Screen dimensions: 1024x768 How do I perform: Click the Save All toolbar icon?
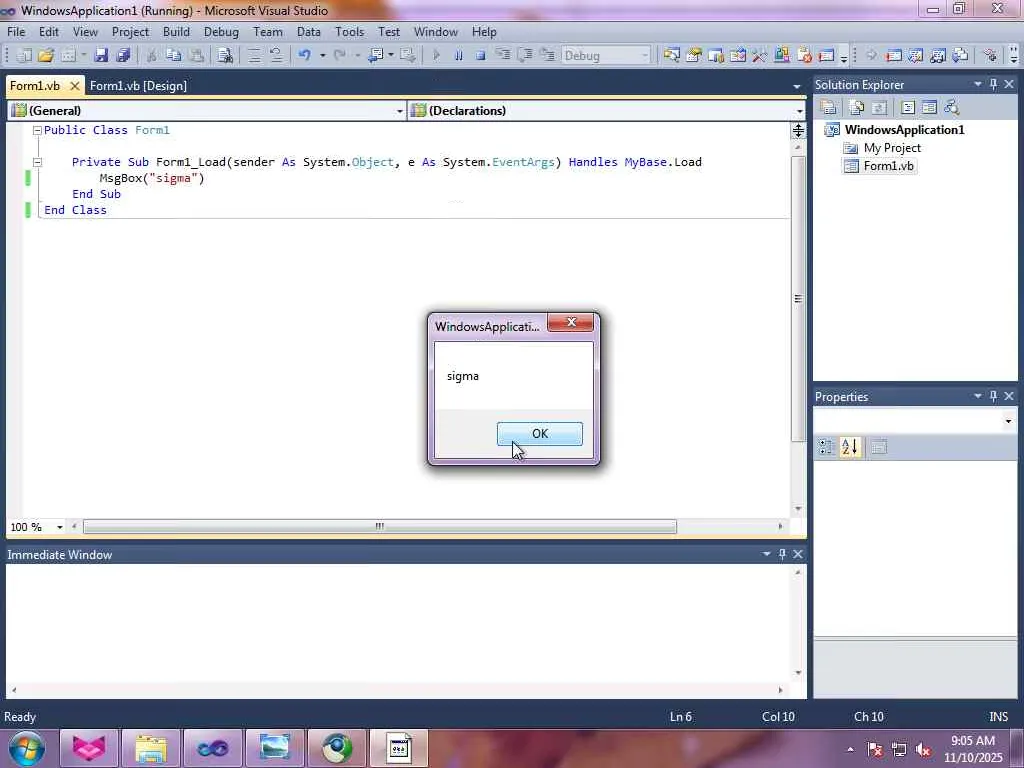click(x=123, y=56)
